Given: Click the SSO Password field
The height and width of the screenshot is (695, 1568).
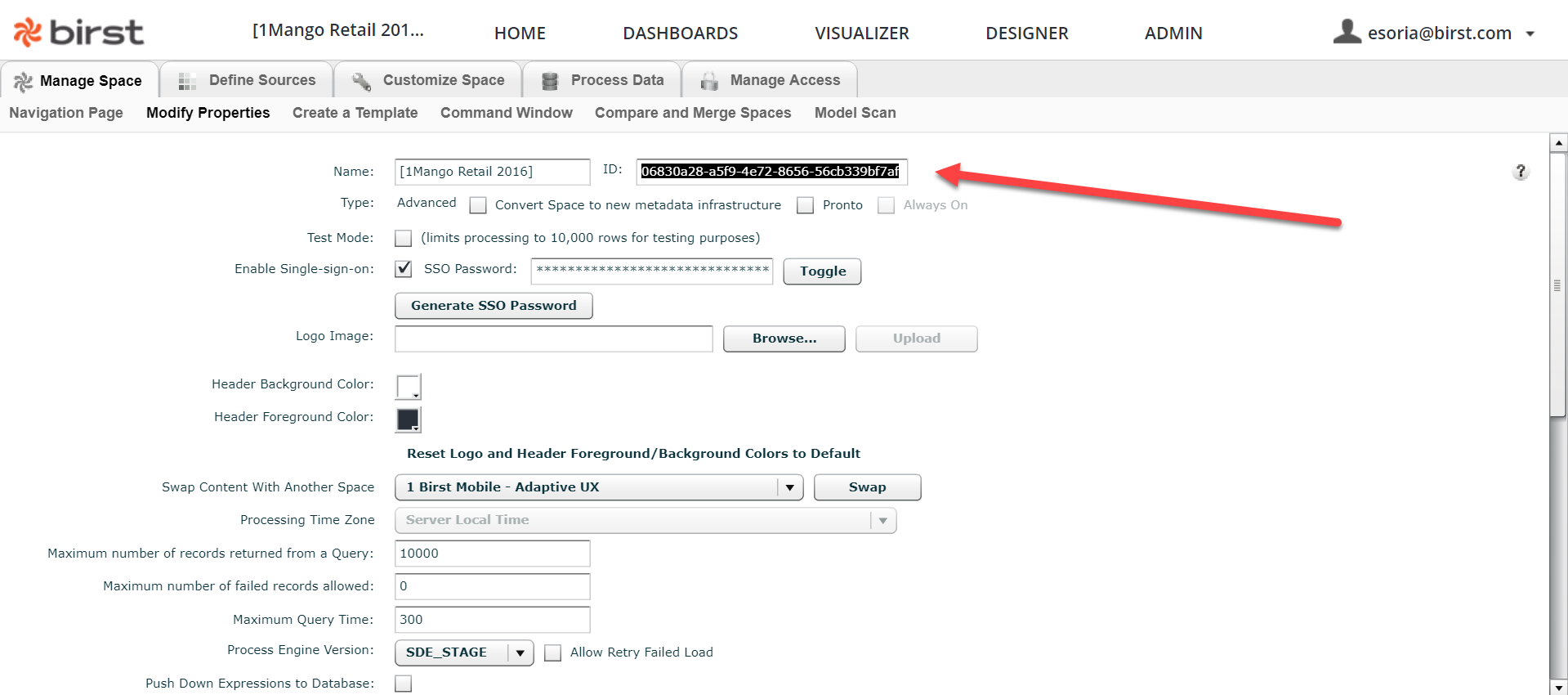Looking at the screenshot, I should (x=652, y=271).
